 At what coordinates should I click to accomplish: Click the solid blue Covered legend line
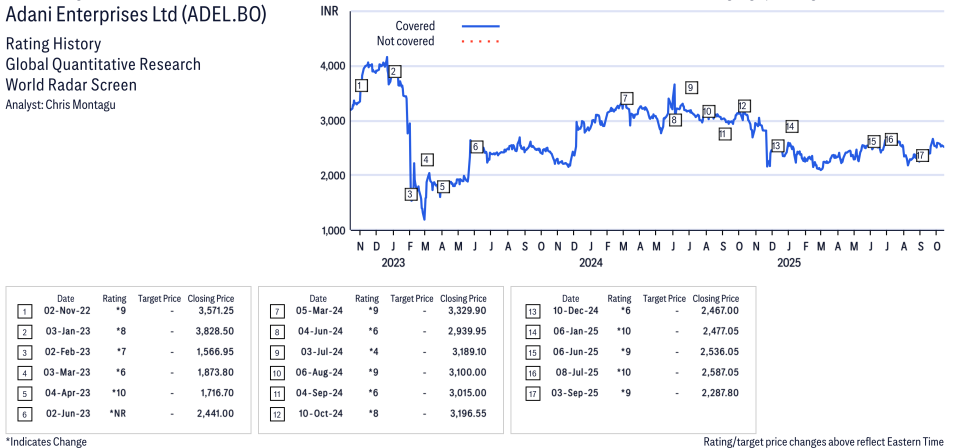tap(481, 25)
